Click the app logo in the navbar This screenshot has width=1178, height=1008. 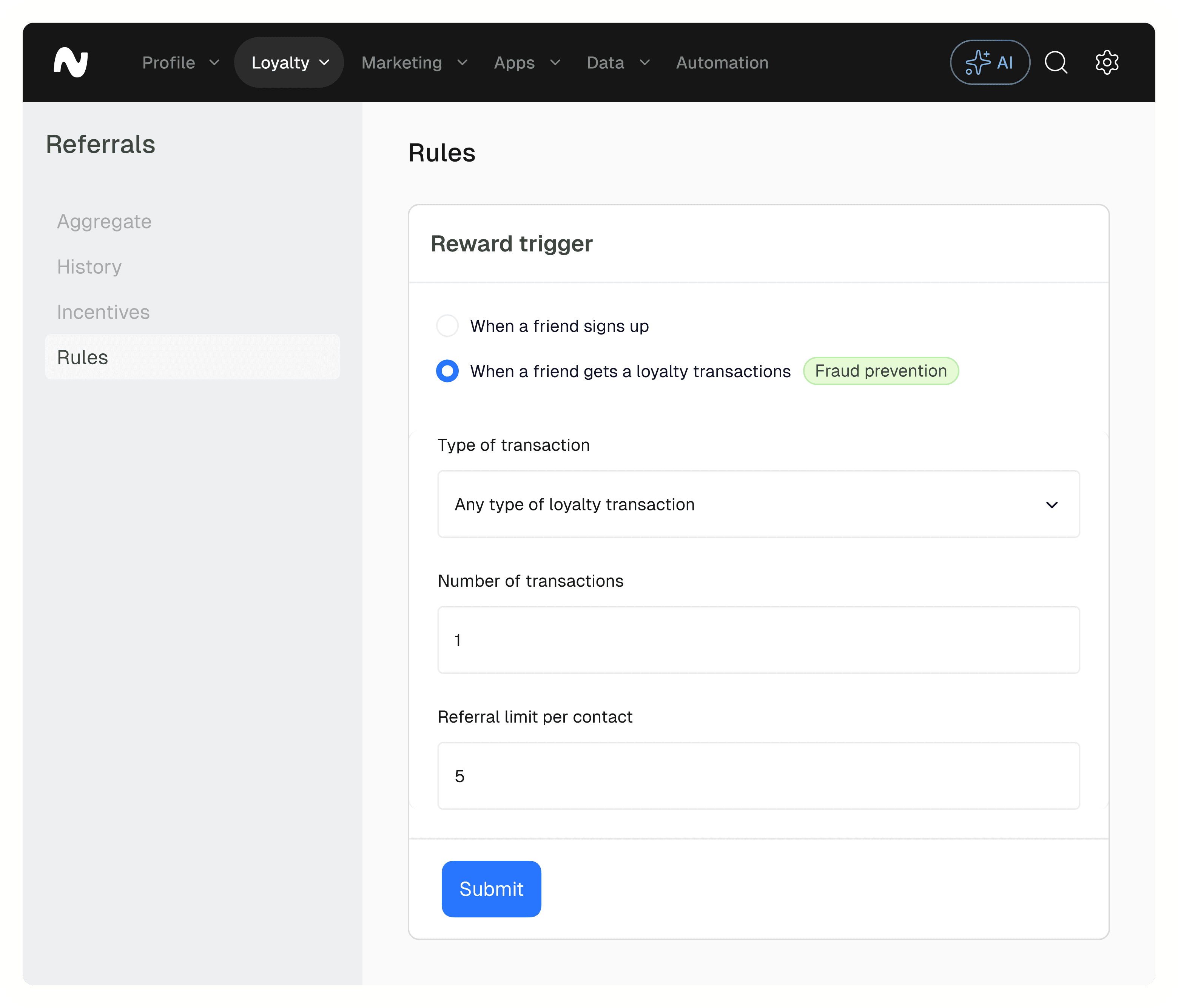(x=71, y=63)
